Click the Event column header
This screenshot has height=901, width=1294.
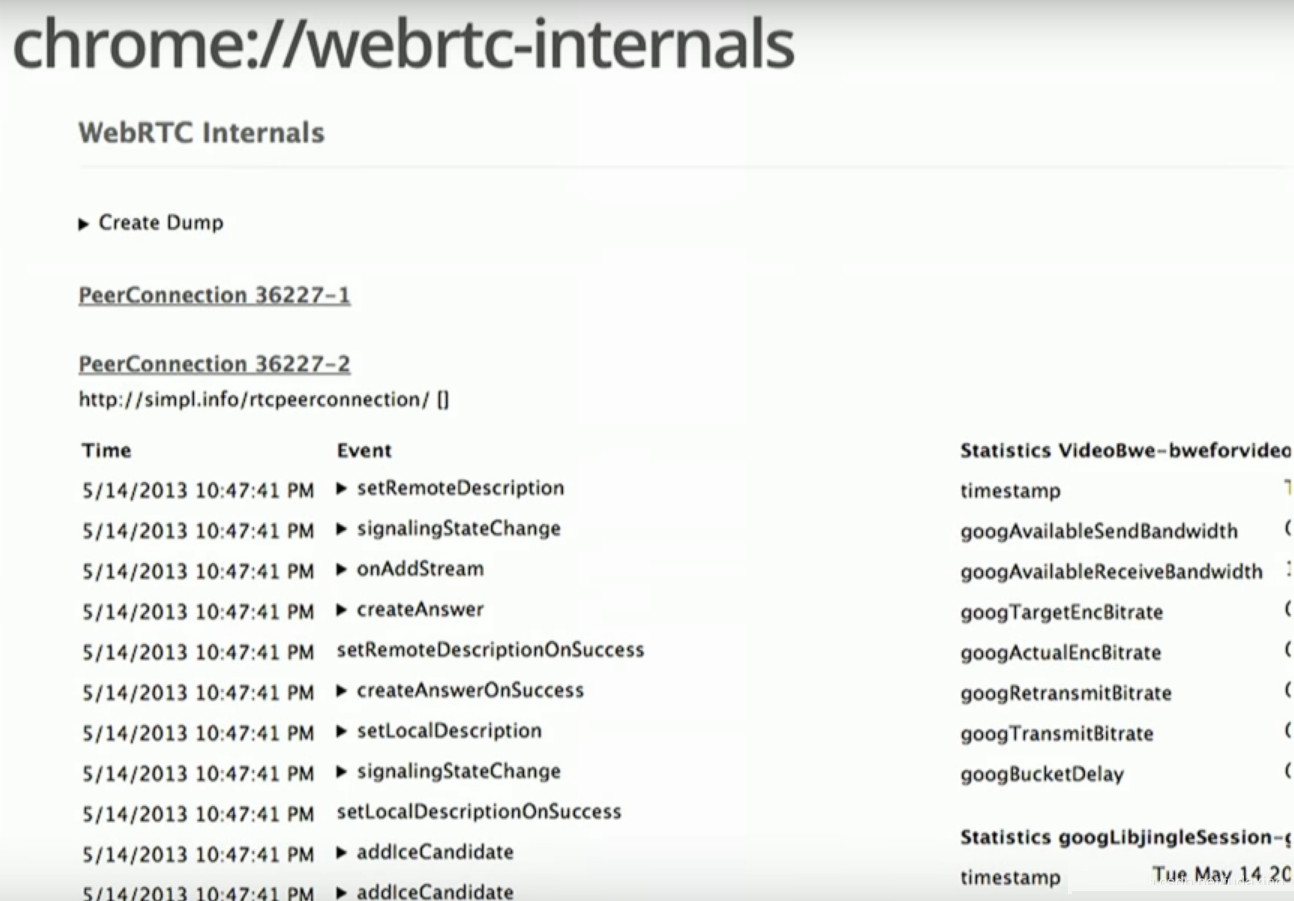(364, 451)
